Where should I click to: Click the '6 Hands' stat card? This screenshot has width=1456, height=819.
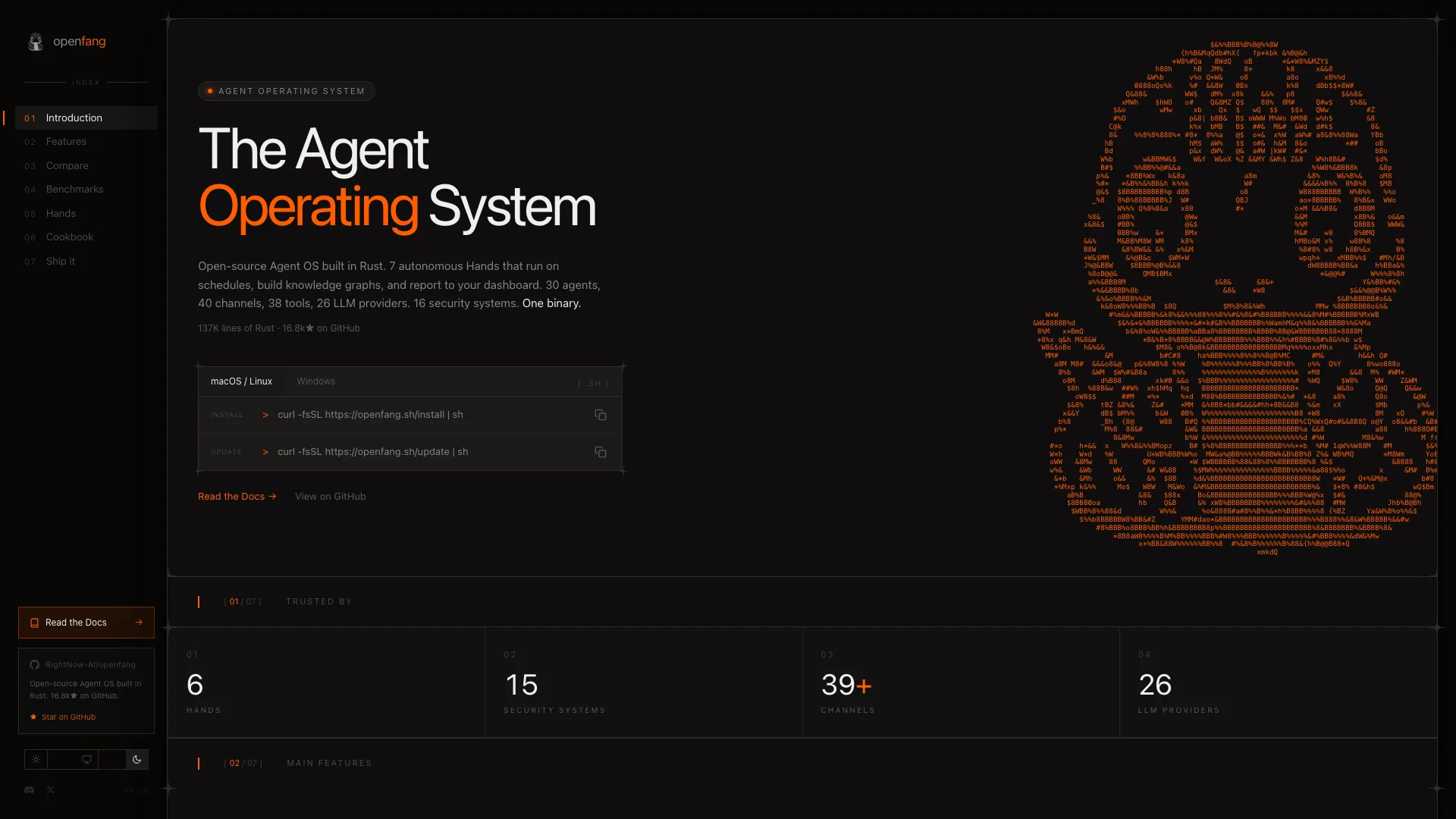click(326, 682)
